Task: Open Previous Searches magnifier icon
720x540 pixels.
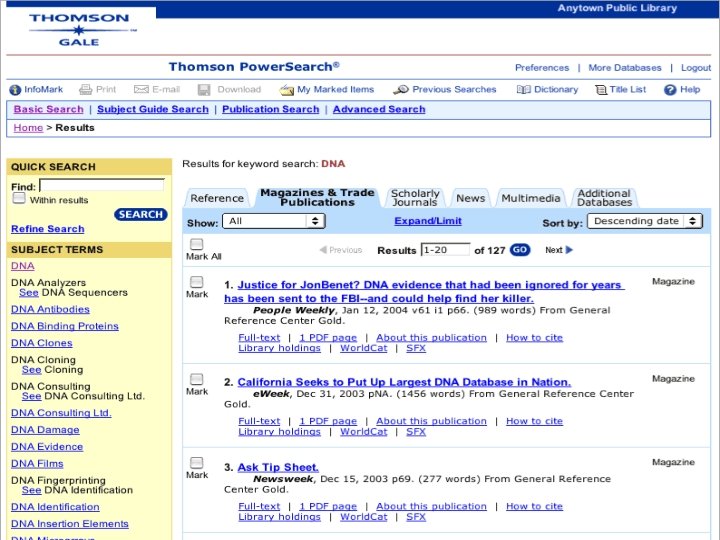Action: [x=400, y=90]
